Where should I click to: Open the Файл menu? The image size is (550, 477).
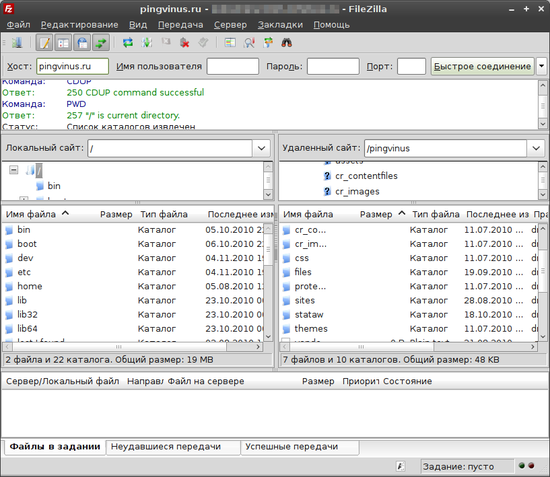click(18, 25)
